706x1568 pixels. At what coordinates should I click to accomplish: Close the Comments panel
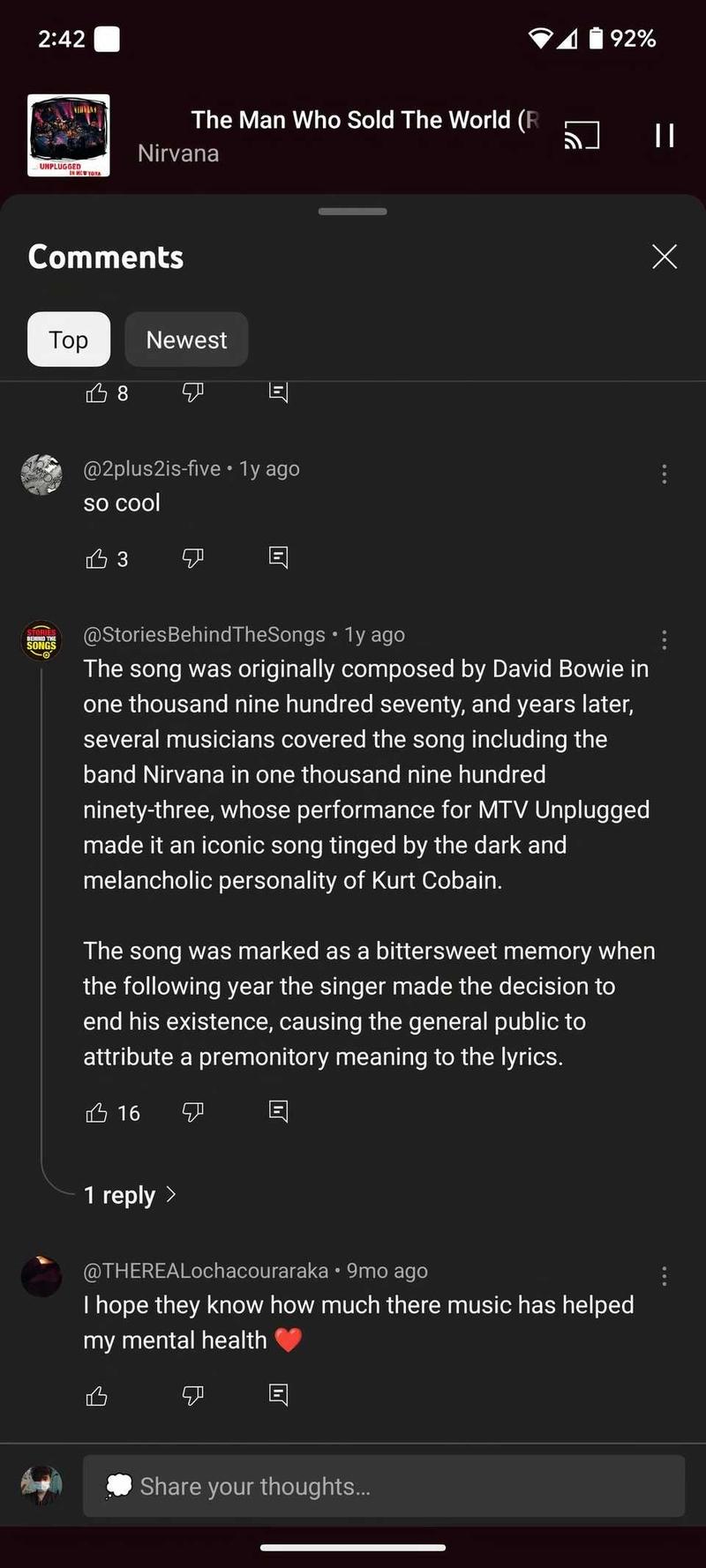(x=664, y=257)
